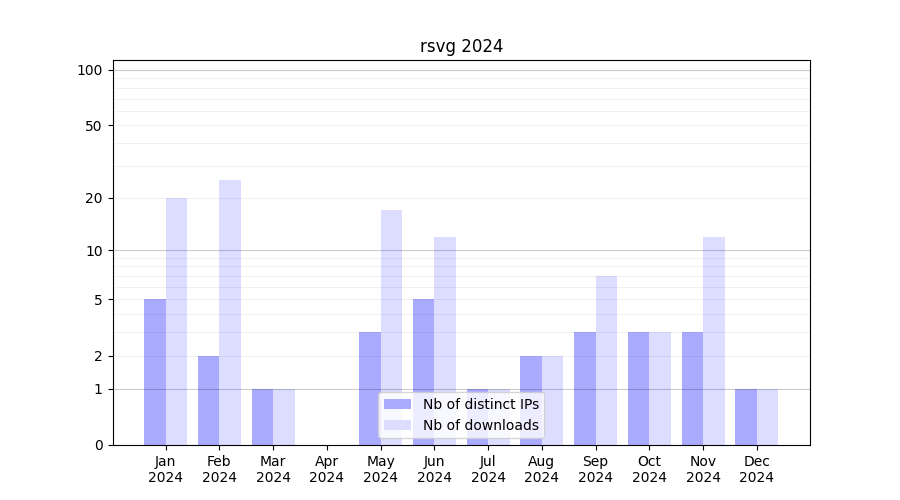Click the November downloads bar
This screenshot has width=900, height=500.
coord(714,340)
